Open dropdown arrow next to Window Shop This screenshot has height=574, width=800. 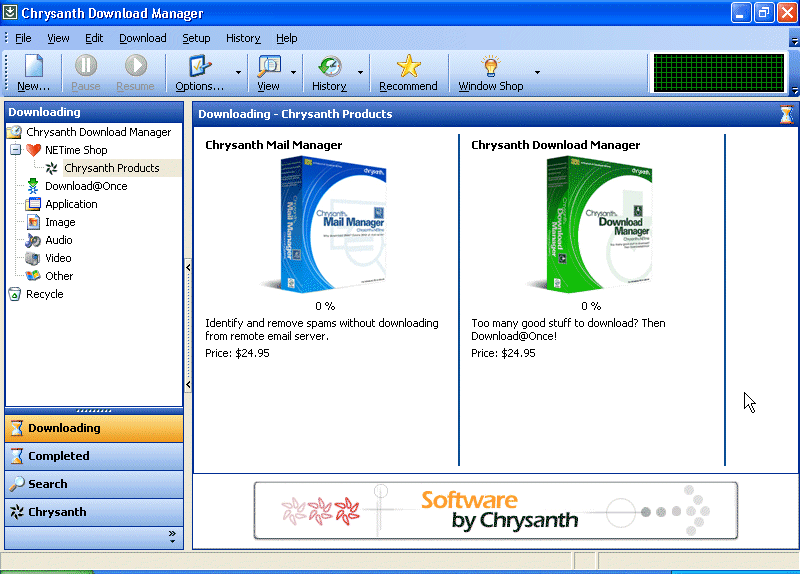(x=537, y=72)
